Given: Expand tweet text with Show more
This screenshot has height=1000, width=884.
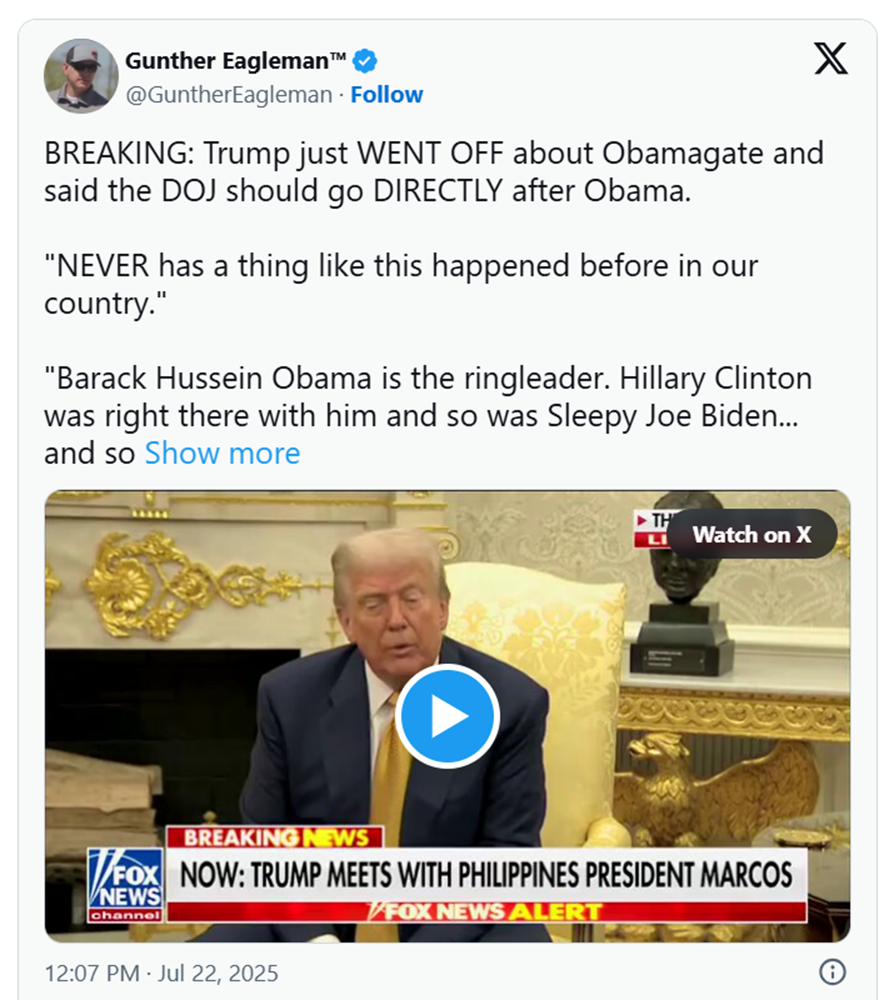Looking at the screenshot, I should [223, 453].
